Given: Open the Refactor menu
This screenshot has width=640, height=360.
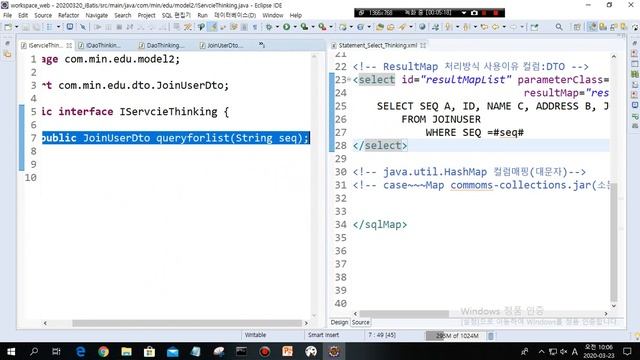Looking at the screenshot, I should coord(68,16).
